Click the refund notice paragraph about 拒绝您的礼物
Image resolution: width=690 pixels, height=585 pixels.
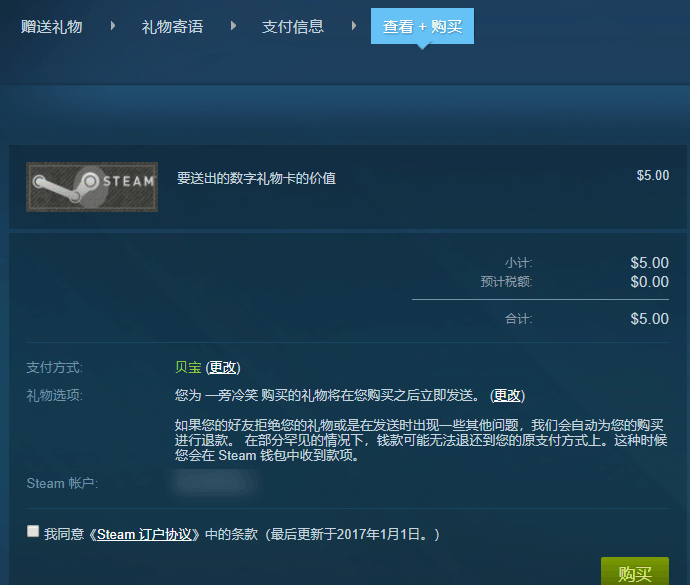(x=421, y=440)
